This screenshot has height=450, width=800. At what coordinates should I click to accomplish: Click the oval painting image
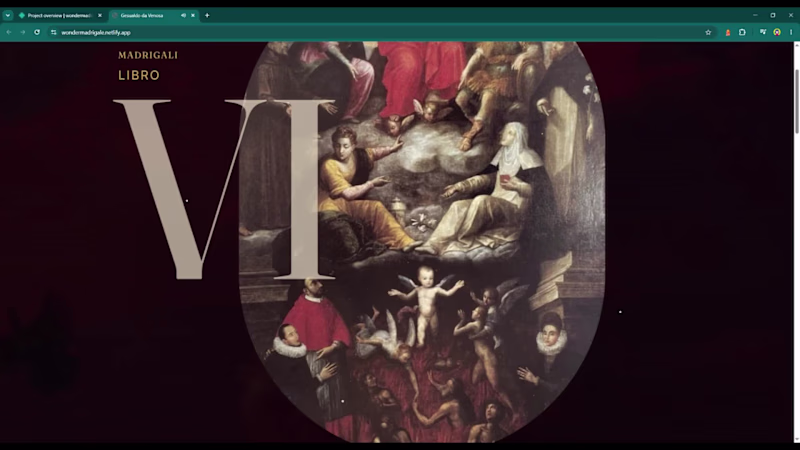[422, 242]
